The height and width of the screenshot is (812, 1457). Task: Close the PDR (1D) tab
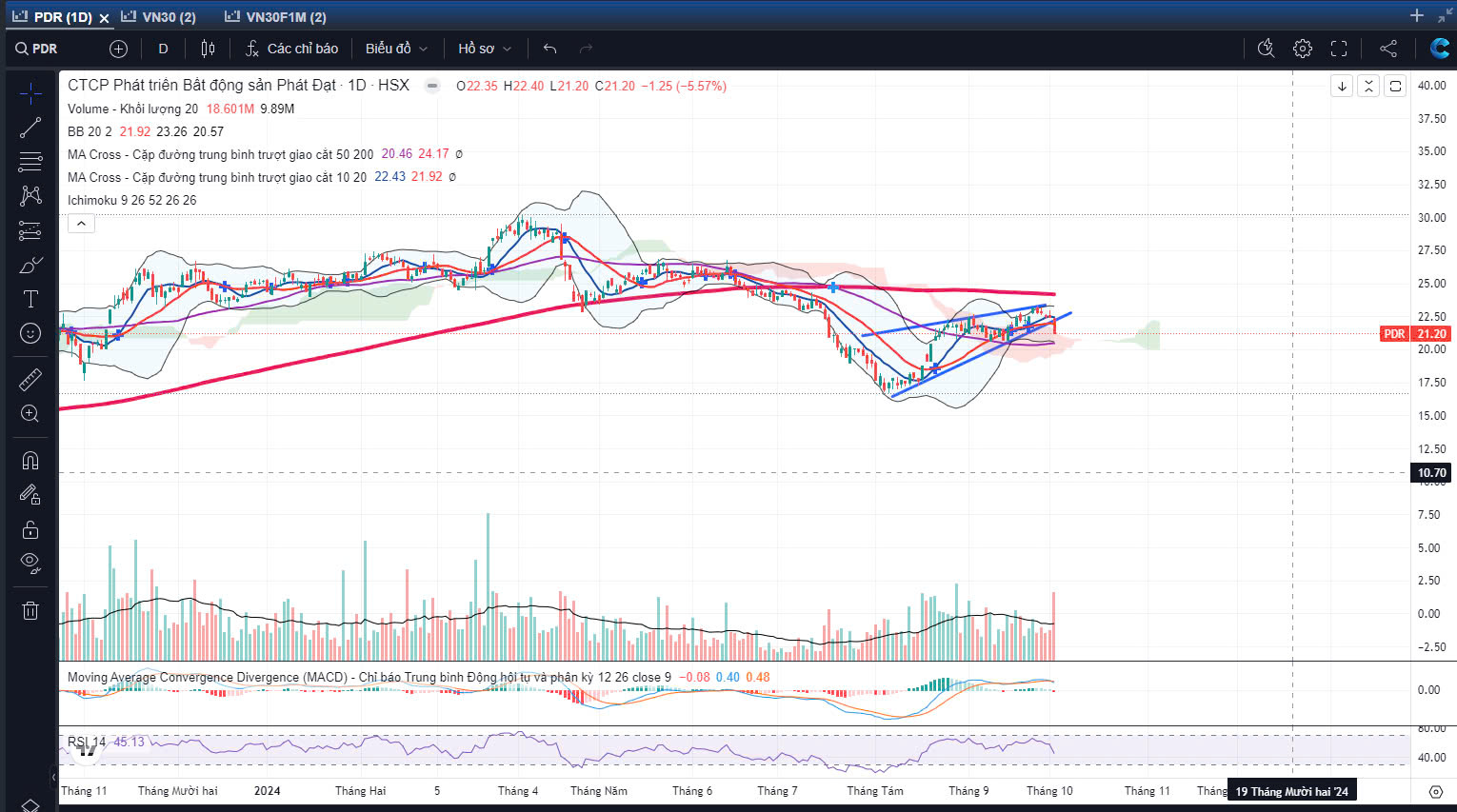click(x=104, y=17)
